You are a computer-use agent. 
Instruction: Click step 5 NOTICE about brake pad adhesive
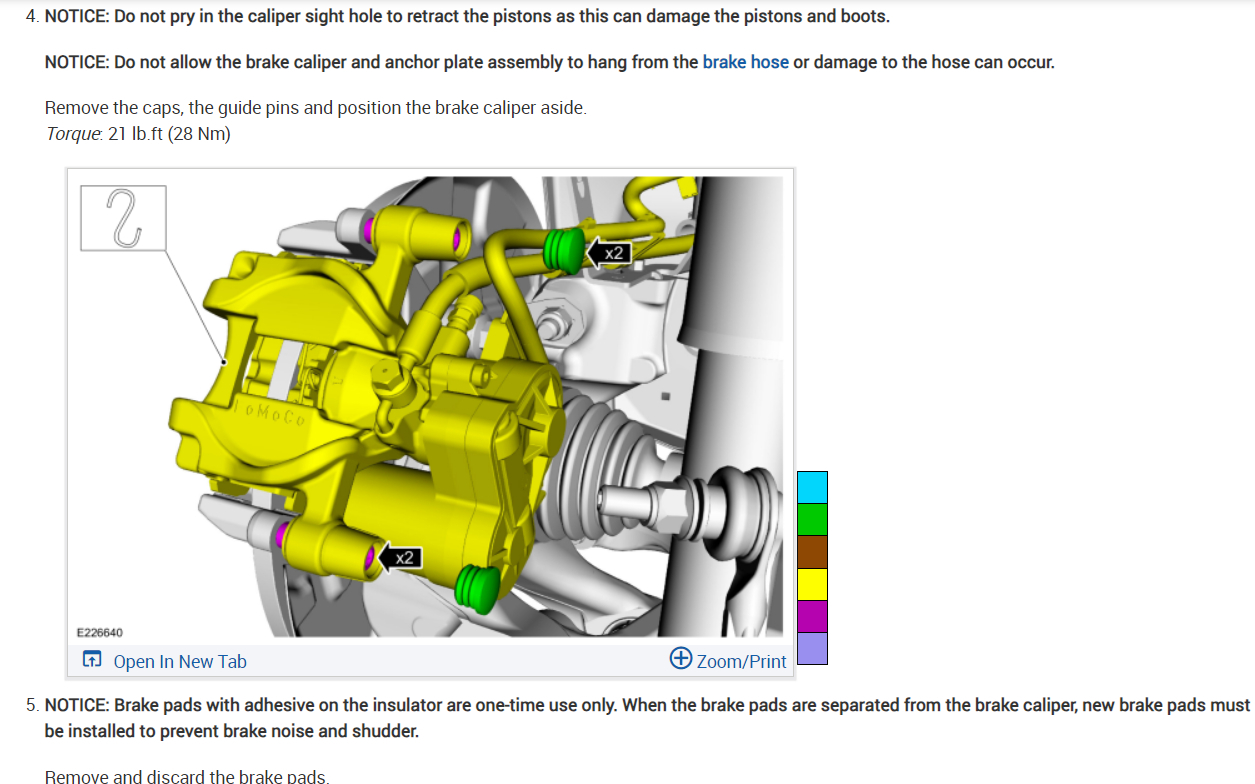(647, 718)
